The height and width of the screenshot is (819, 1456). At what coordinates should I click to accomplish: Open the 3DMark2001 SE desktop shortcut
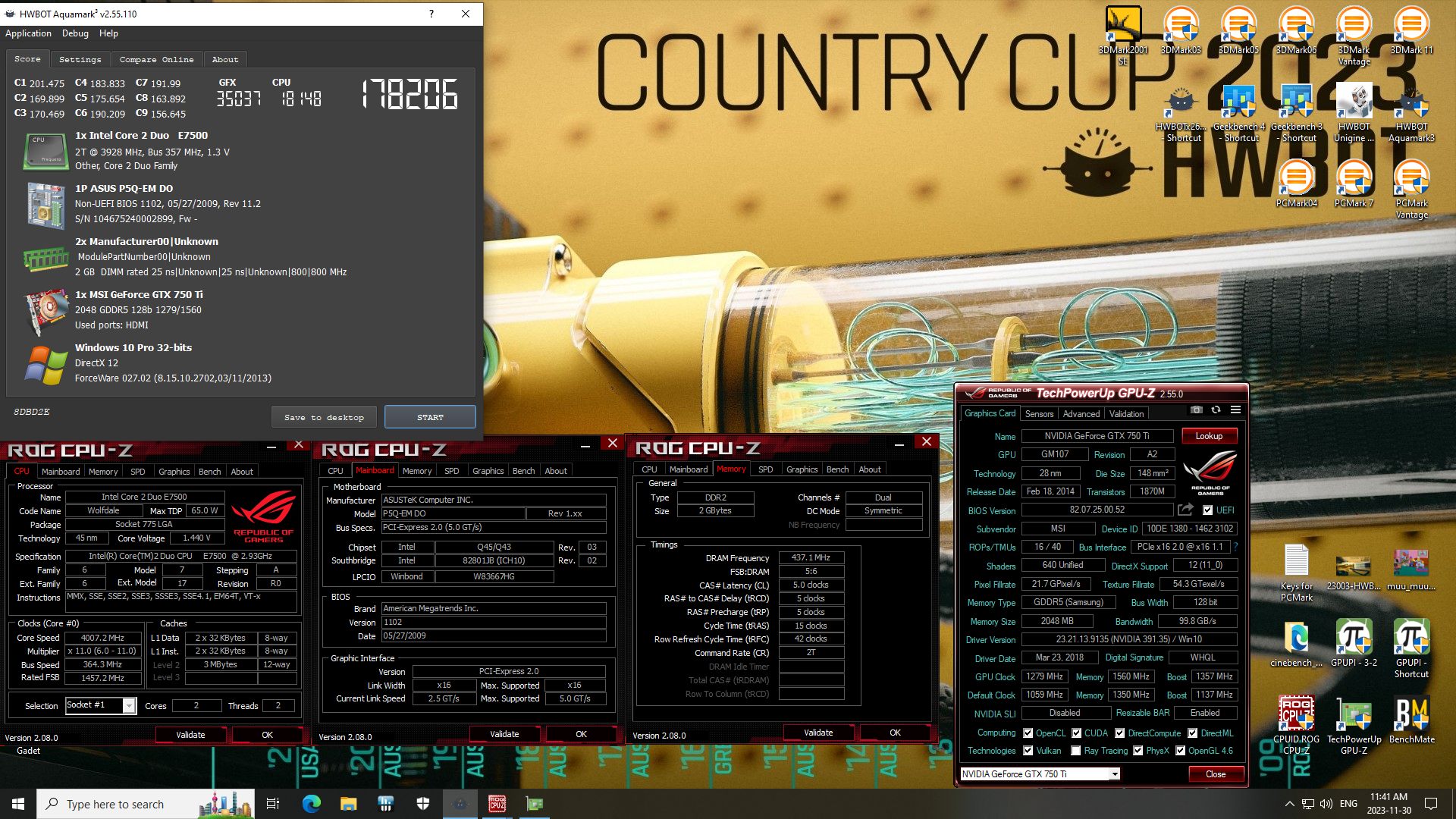1123,36
